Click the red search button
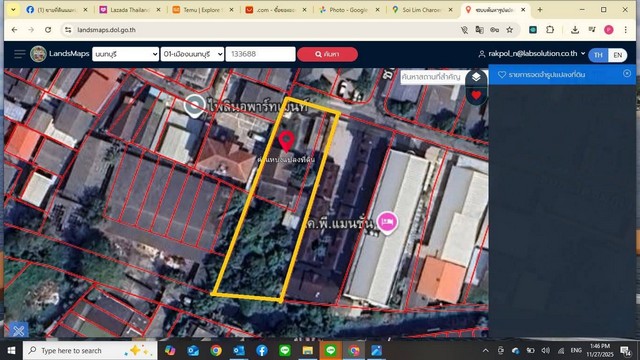This screenshot has height=360, width=640. 327,54
